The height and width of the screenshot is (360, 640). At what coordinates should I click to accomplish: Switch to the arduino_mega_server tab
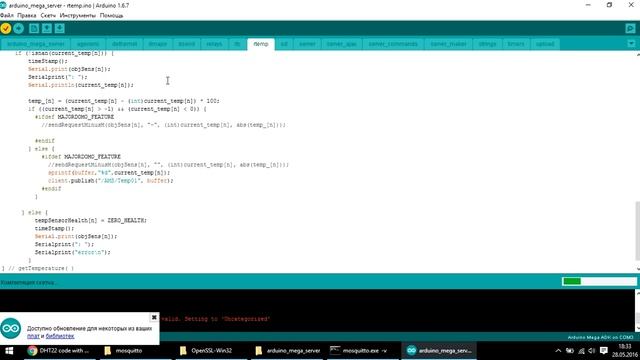point(36,44)
